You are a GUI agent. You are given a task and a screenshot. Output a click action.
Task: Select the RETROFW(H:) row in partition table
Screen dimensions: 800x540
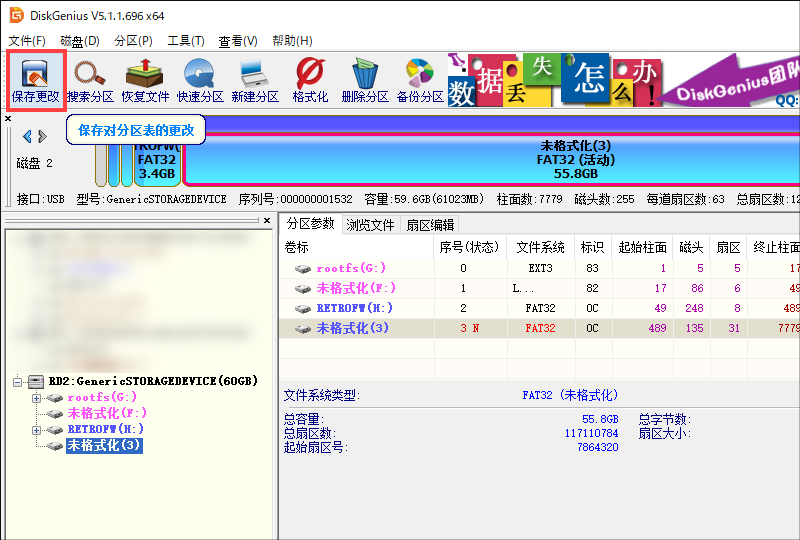pyautogui.click(x=539, y=308)
